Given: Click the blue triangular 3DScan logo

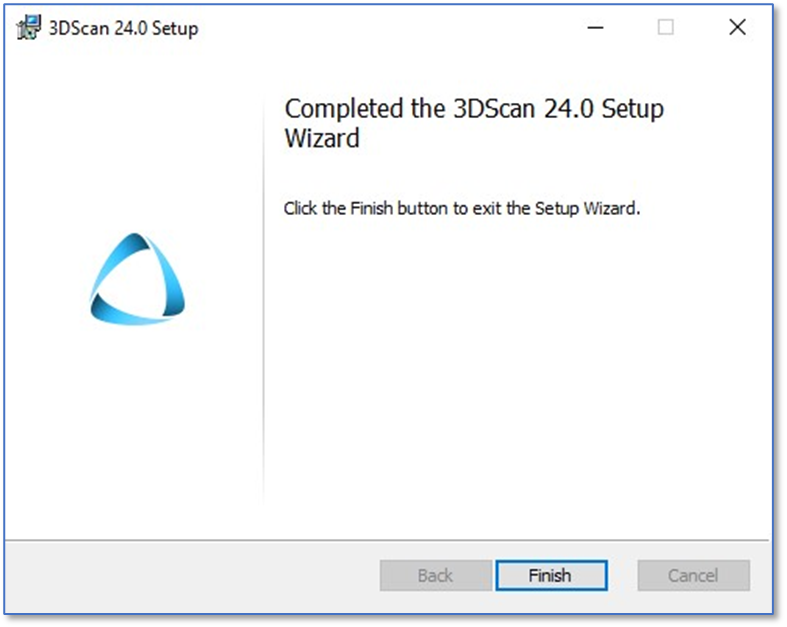Looking at the screenshot, I should [x=137, y=279].
